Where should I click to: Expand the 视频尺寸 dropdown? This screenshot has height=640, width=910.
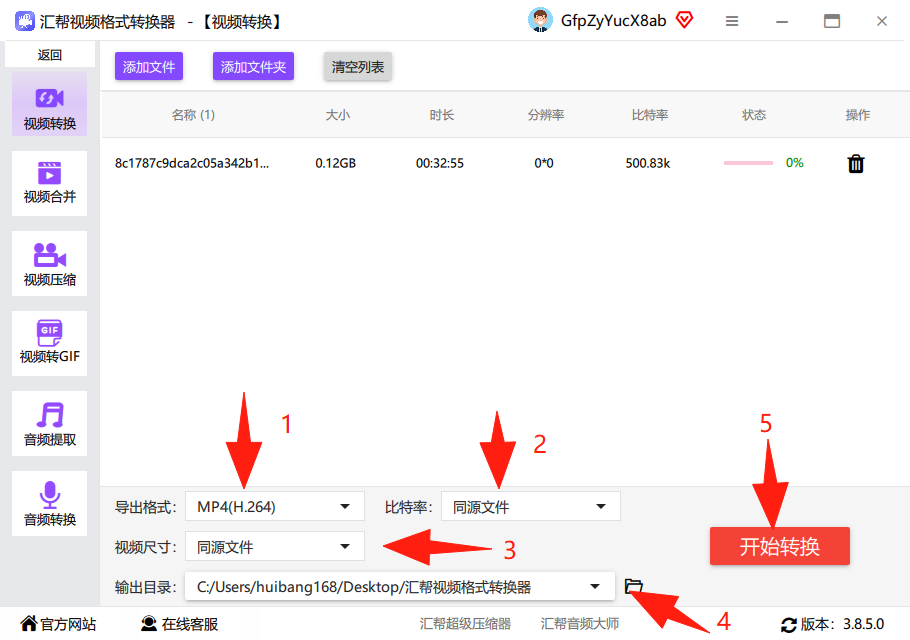[x=275, y=547]
